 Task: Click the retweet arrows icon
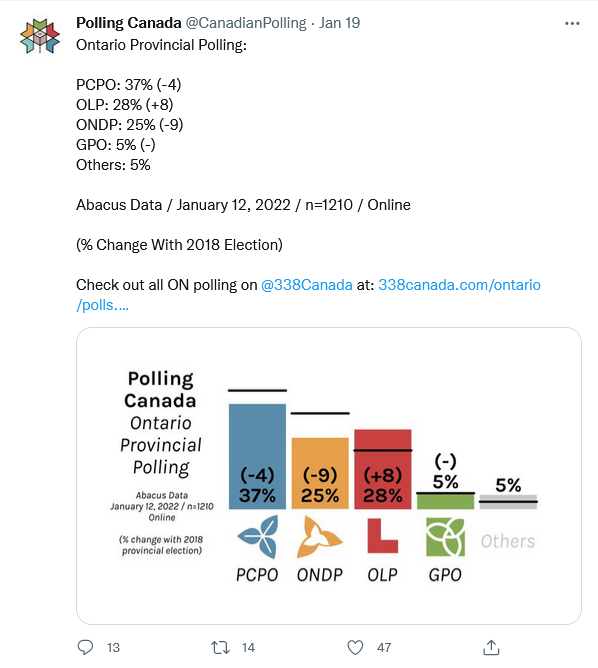coord(221,648)
